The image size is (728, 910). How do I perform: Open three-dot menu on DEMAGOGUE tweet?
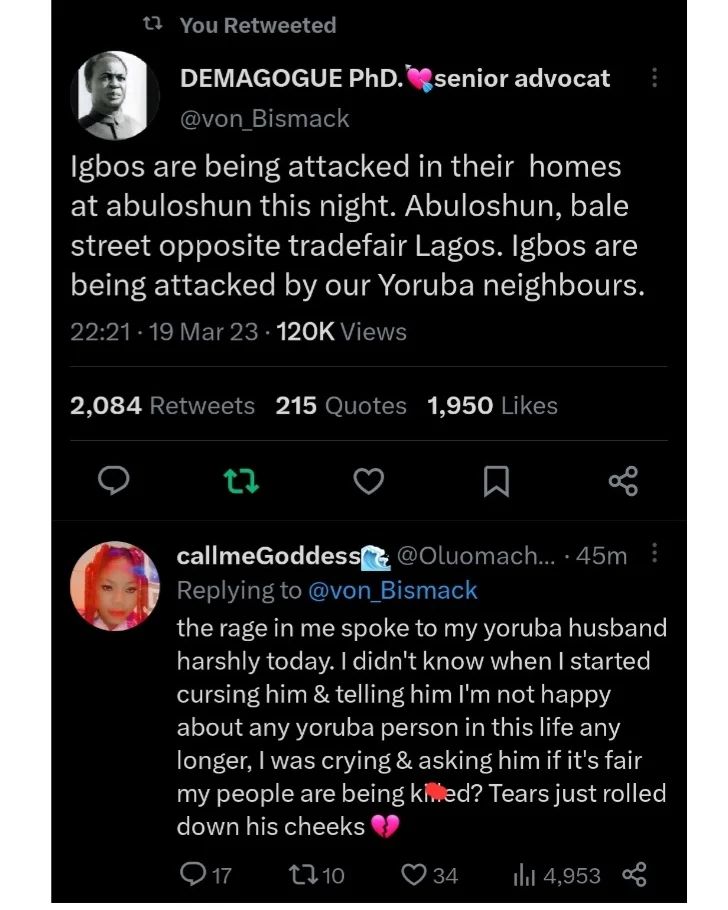(654, 78)
